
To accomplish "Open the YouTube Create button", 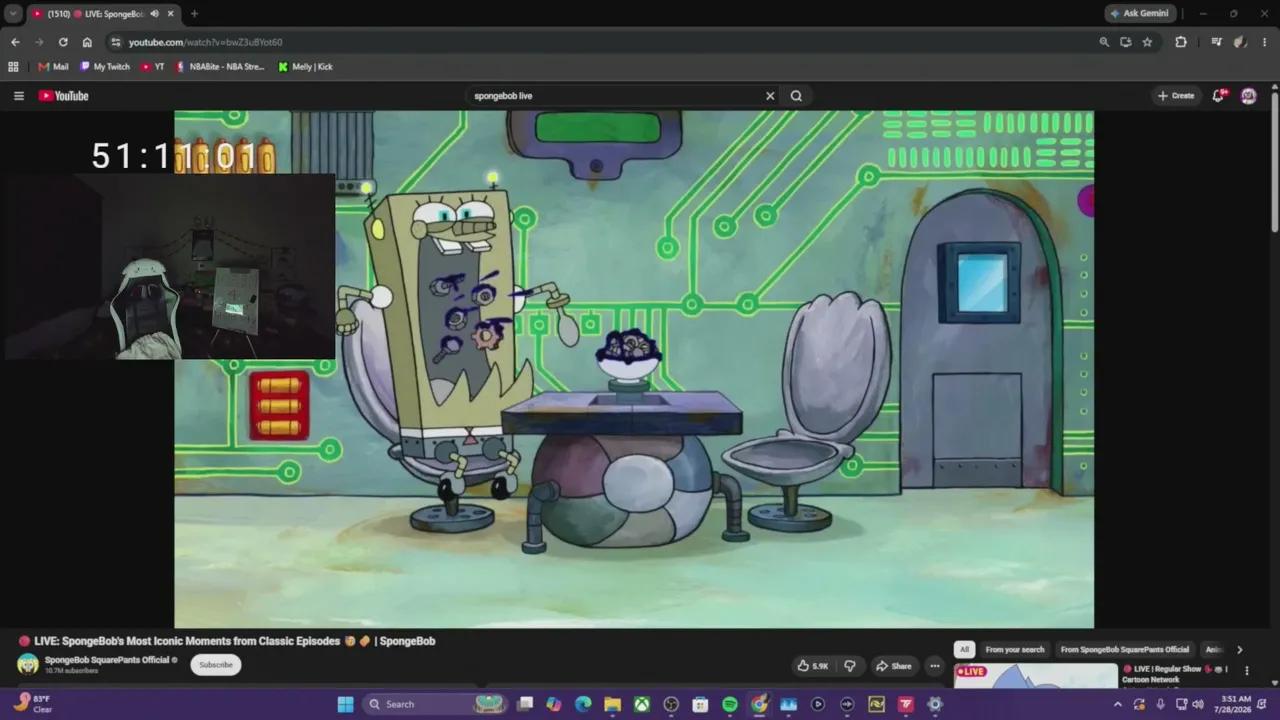I will [x=1176, y=96].
